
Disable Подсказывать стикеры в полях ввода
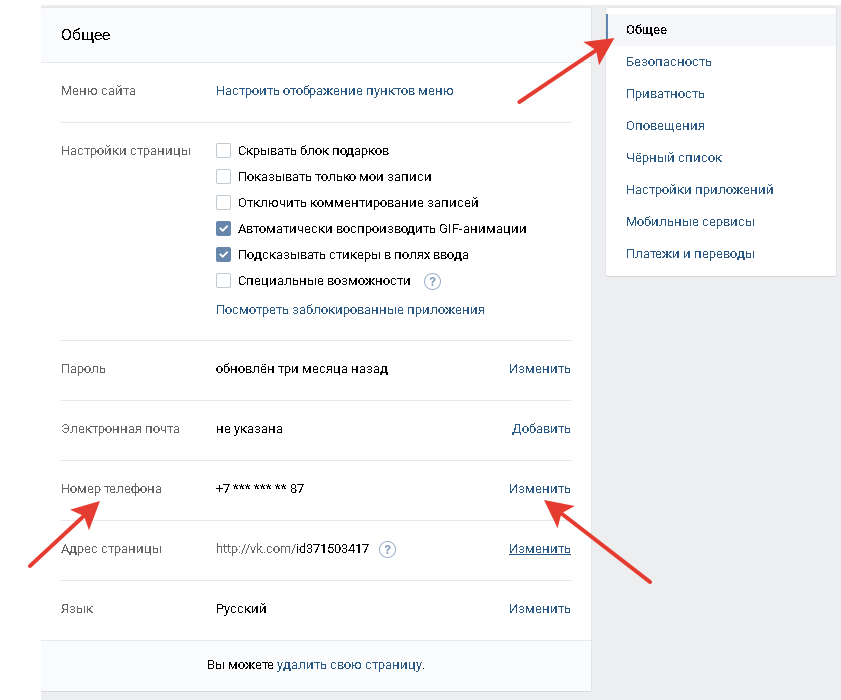point(224,255)
